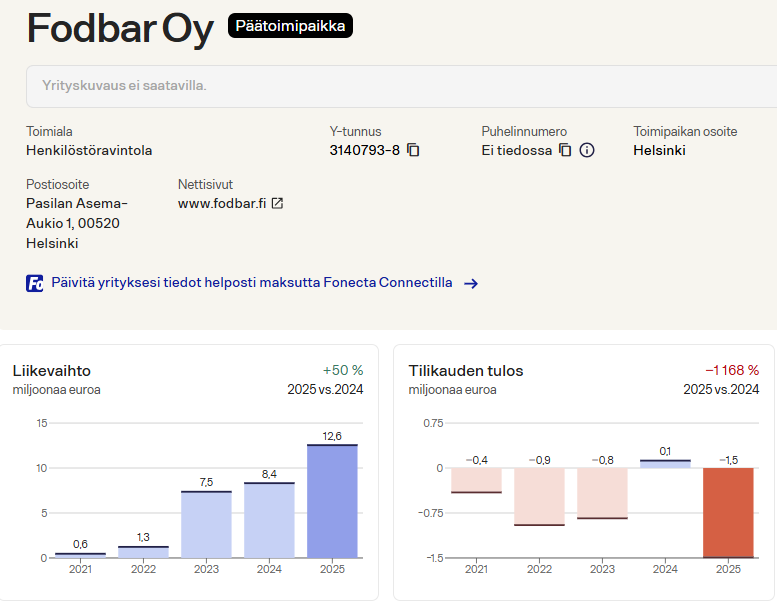Click the miljoonaa euroa label under Liikevaihto
777x608 pixels.
(x=56, y=390)
